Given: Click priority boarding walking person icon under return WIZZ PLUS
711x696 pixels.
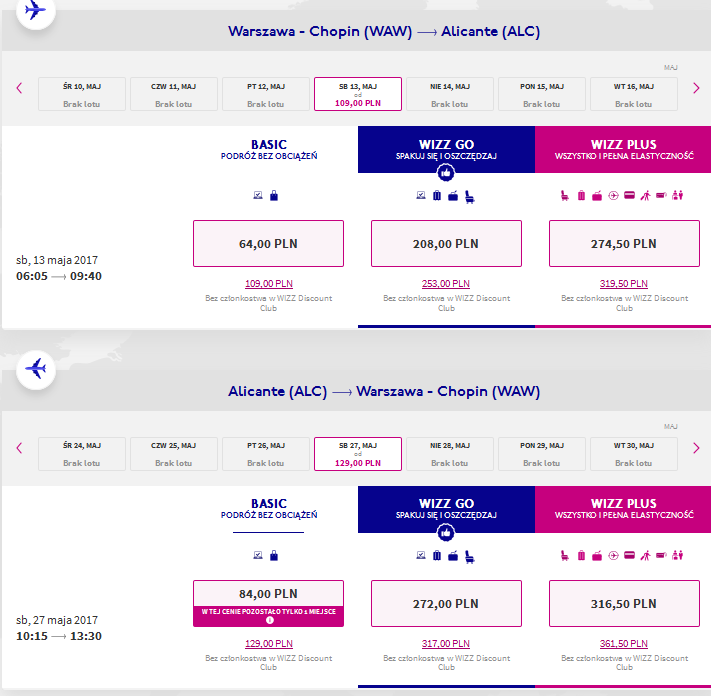Looking at the screenshot, I should [x=645, y=555].
